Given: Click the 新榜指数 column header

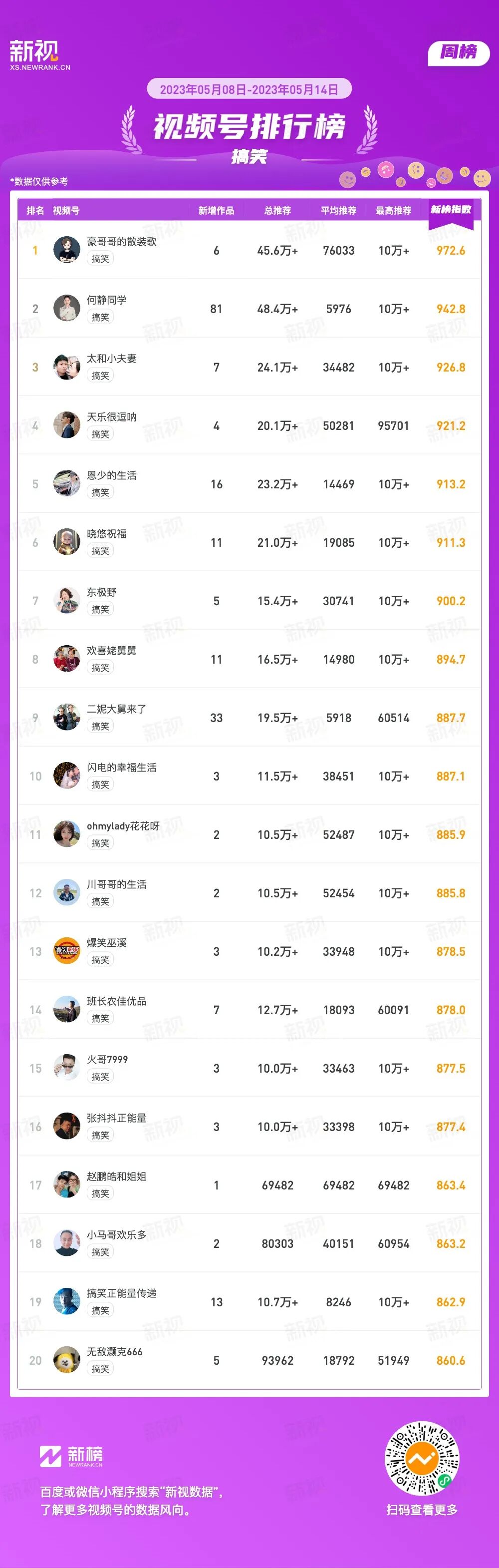Looking at the screenshot, I should point(450,210).
